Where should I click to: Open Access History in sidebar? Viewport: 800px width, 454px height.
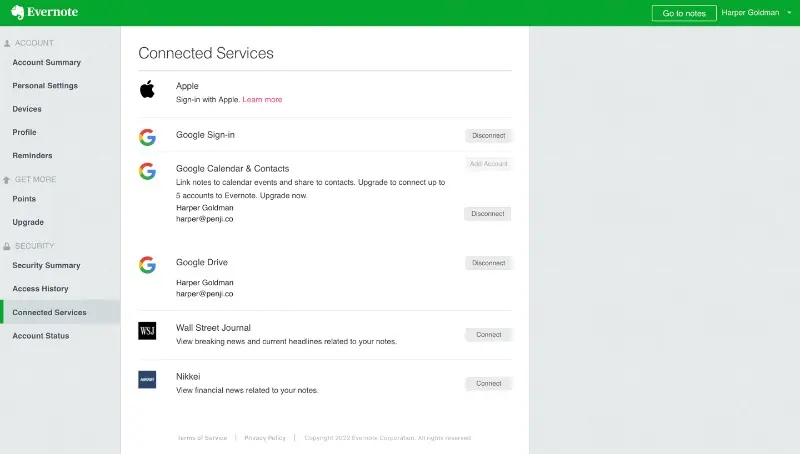[x=40, y=289]
